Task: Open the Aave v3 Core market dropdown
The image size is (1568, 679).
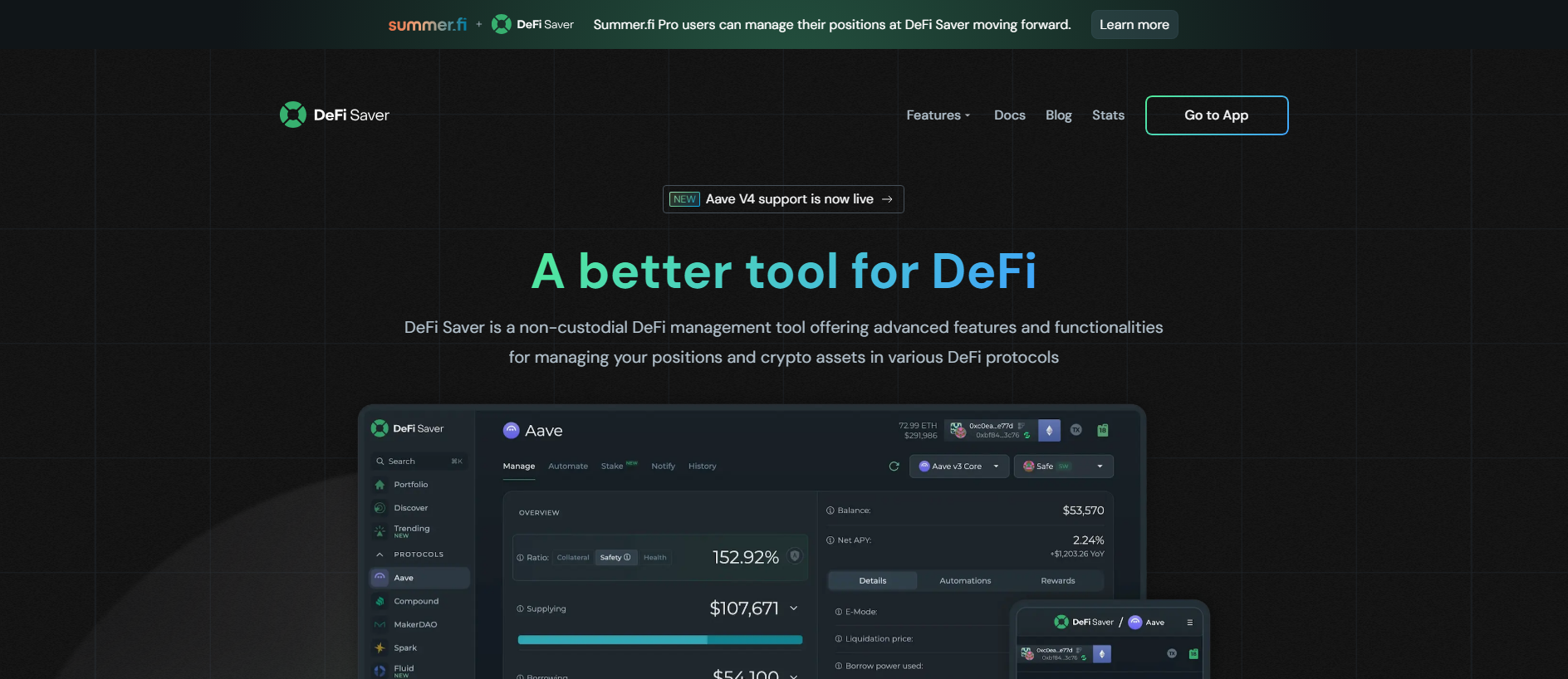Action: click(959, 467)
